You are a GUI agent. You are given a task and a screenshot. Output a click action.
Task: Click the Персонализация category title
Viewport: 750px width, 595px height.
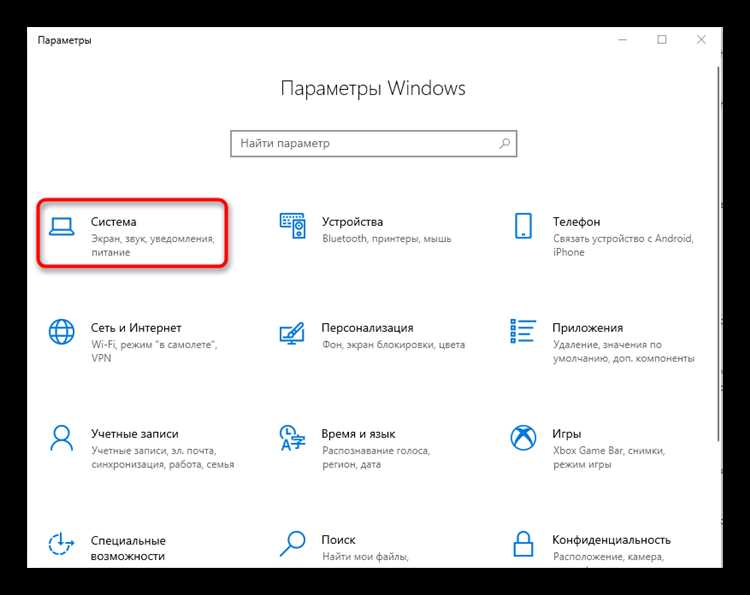click(367, 328)
